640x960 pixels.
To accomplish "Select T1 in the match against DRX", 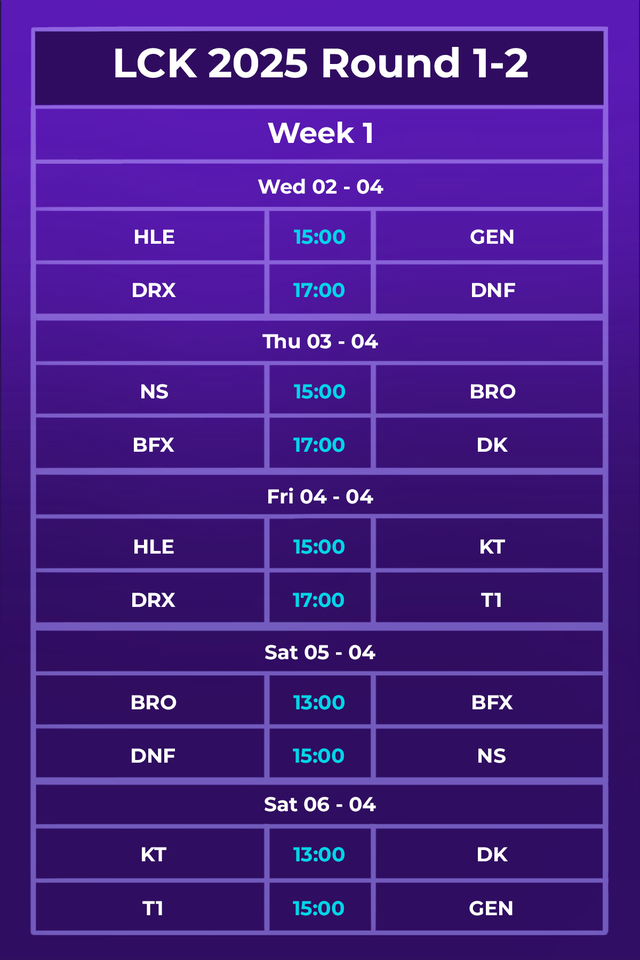I will 492,600.
